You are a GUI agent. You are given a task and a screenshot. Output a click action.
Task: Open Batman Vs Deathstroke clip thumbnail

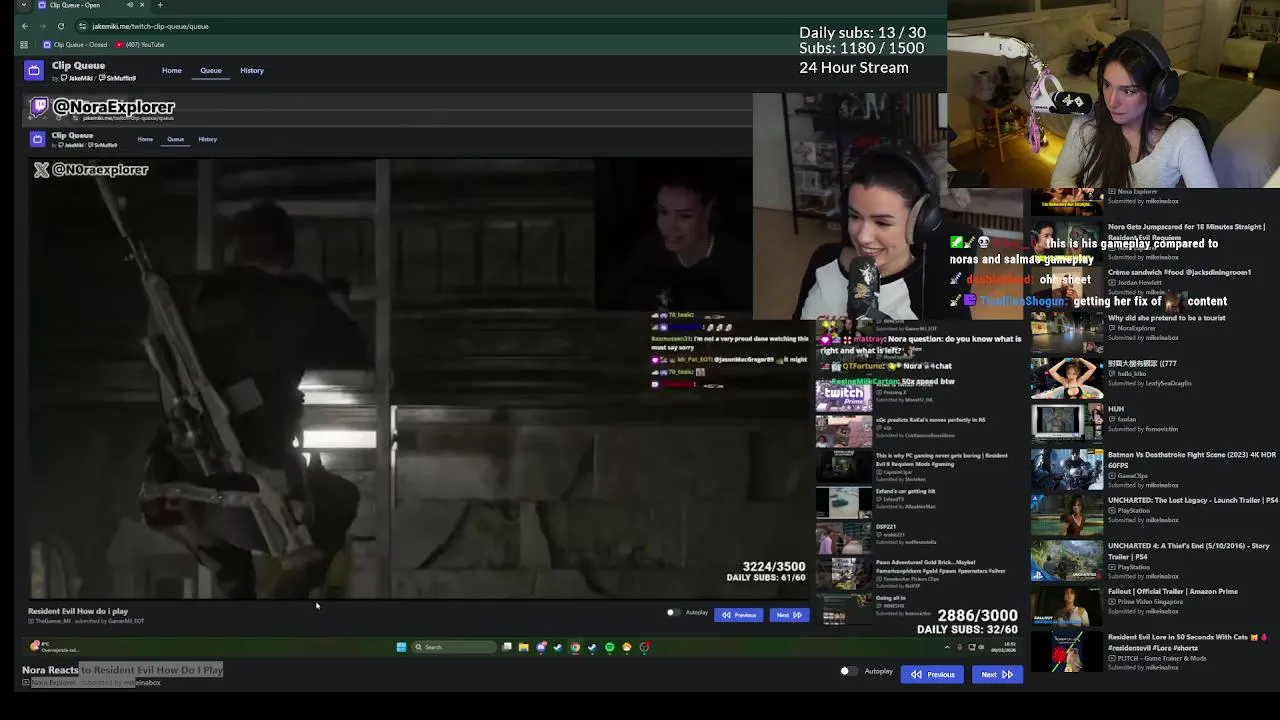(1066, 469)
